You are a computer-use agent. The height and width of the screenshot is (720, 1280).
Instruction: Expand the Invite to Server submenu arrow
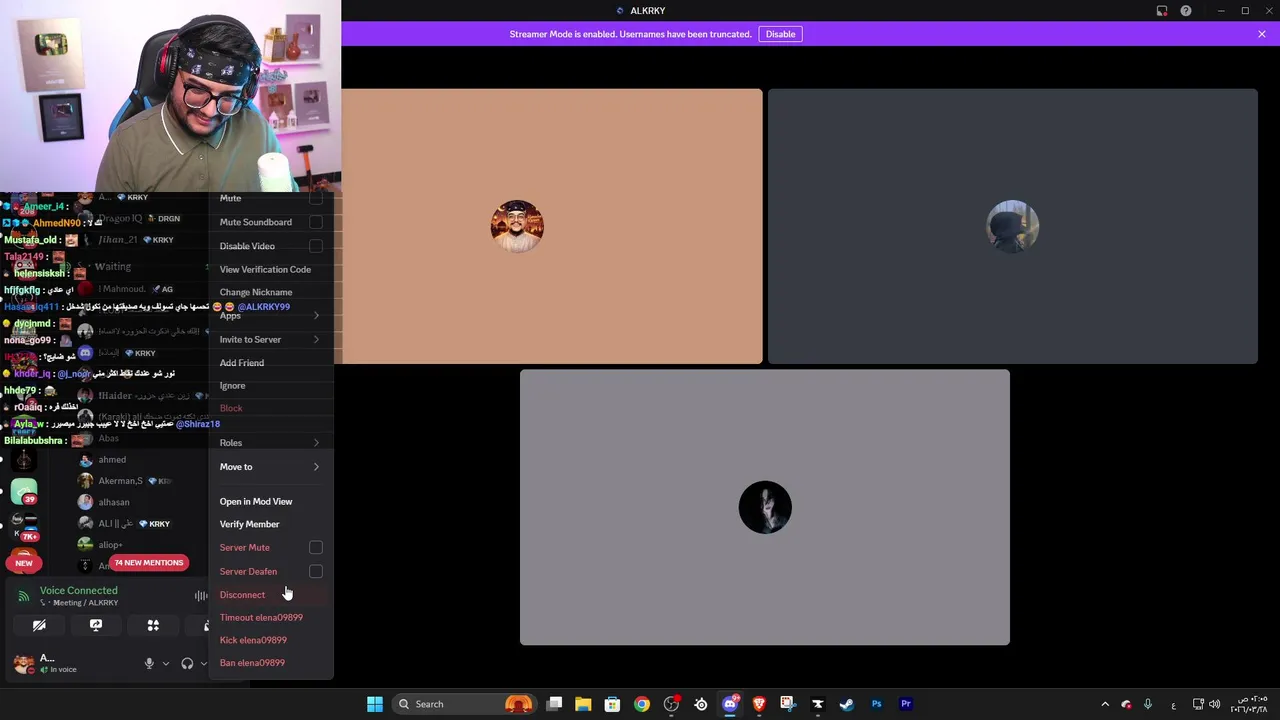click(316, 340)
